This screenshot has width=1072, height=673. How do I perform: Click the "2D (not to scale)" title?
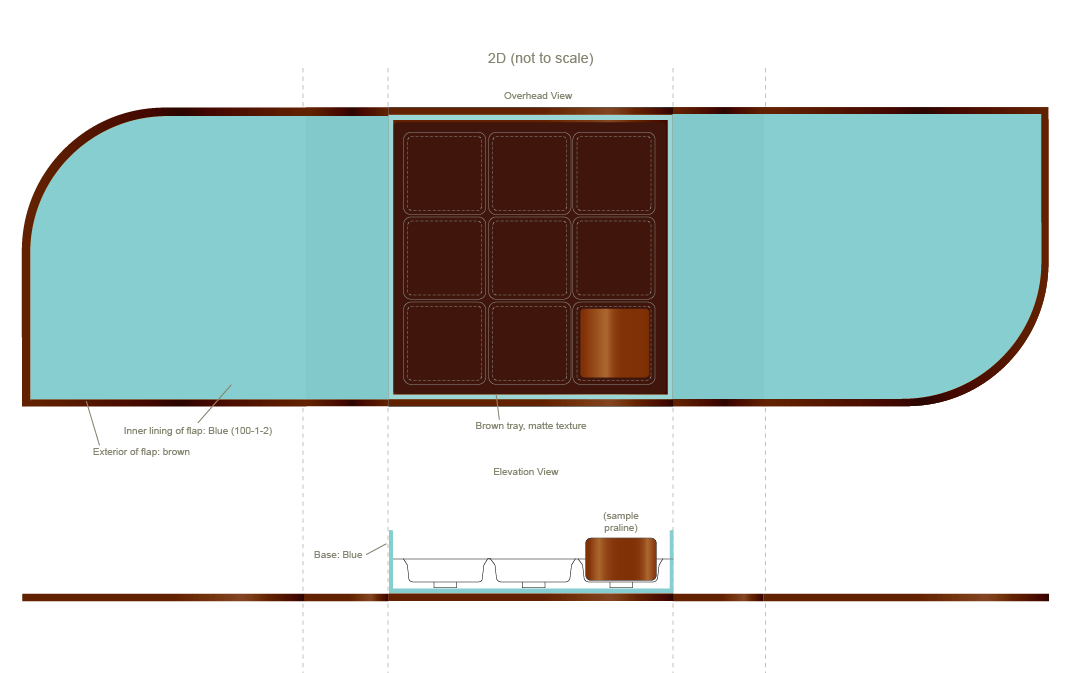(x=540, y=58)
